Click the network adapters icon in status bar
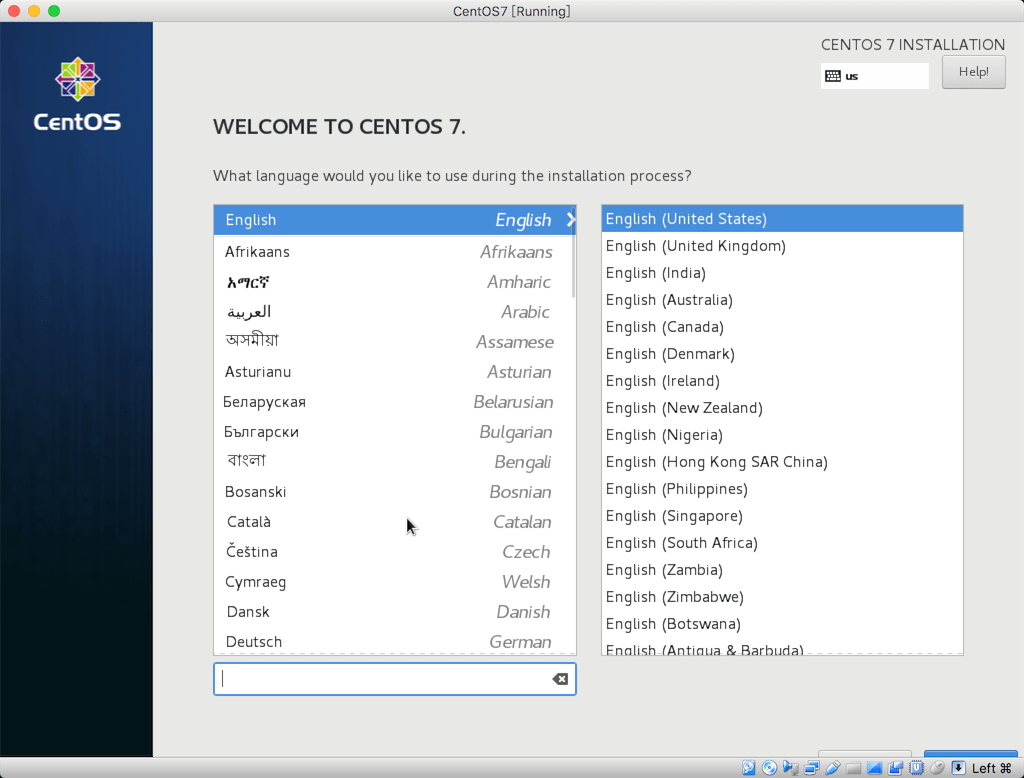This screenshot has height=778, width=1024. [812, 768]
